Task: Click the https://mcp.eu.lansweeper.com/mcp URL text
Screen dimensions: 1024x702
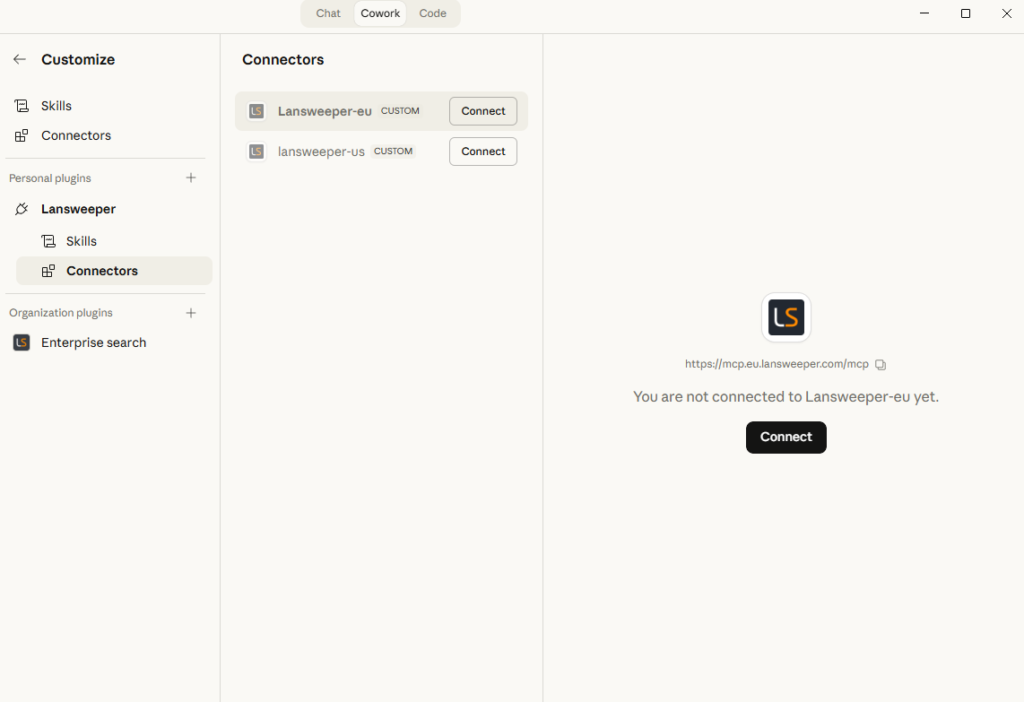Action: point(776,364)
